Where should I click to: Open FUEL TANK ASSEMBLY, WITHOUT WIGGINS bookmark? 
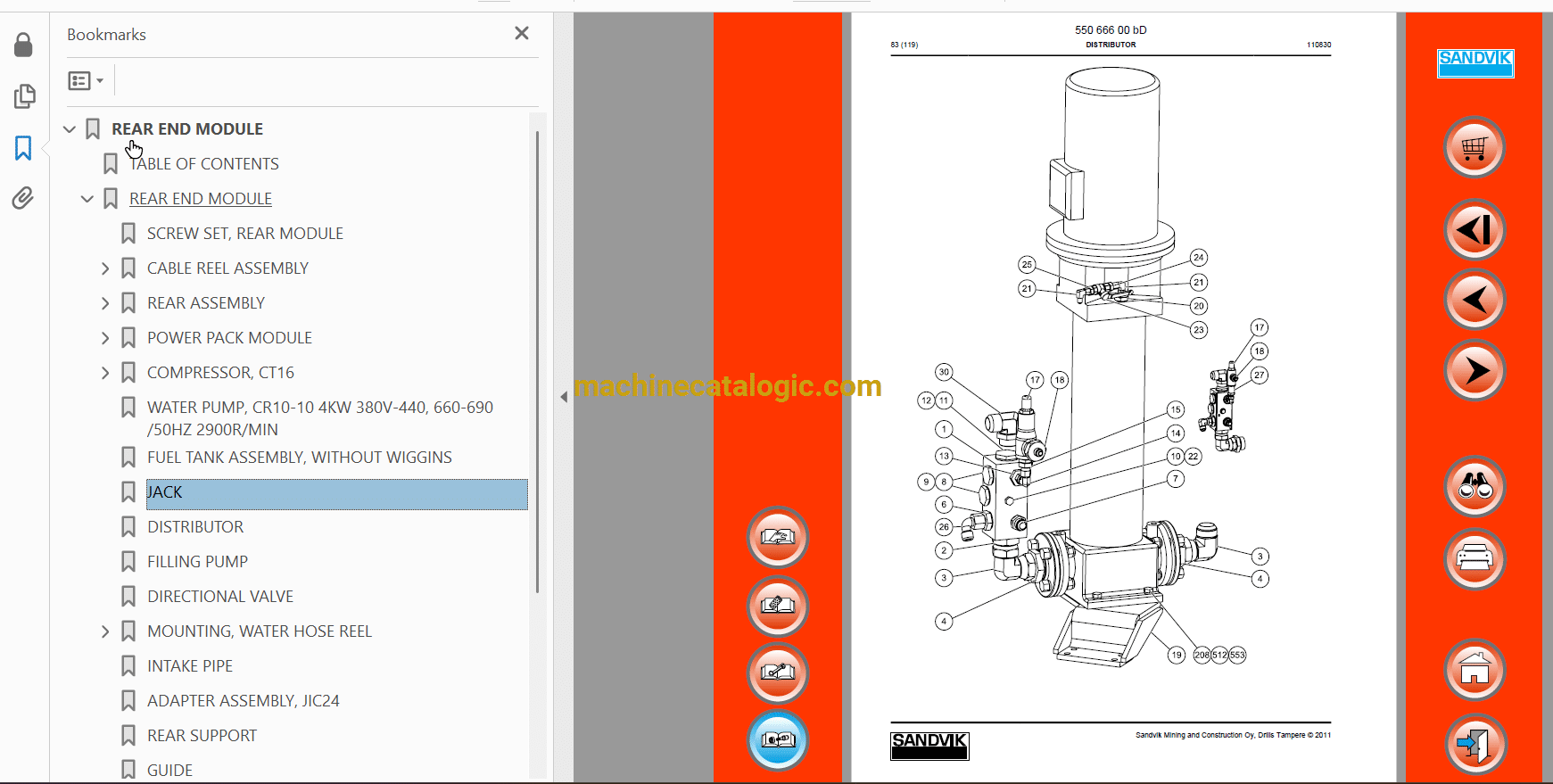pos(300,458)
